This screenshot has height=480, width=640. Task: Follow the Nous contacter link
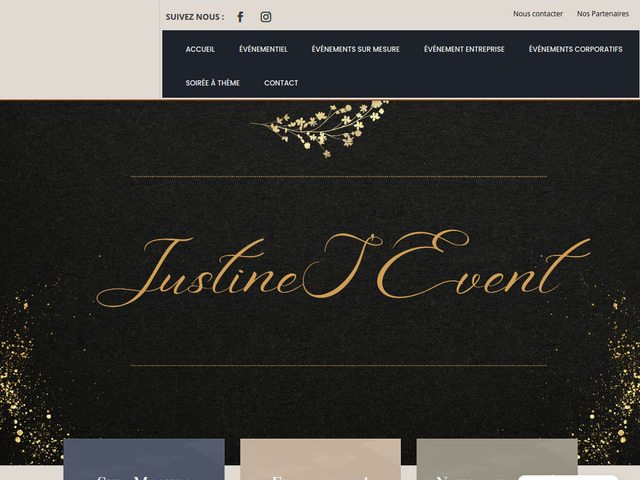pos(538,14)
